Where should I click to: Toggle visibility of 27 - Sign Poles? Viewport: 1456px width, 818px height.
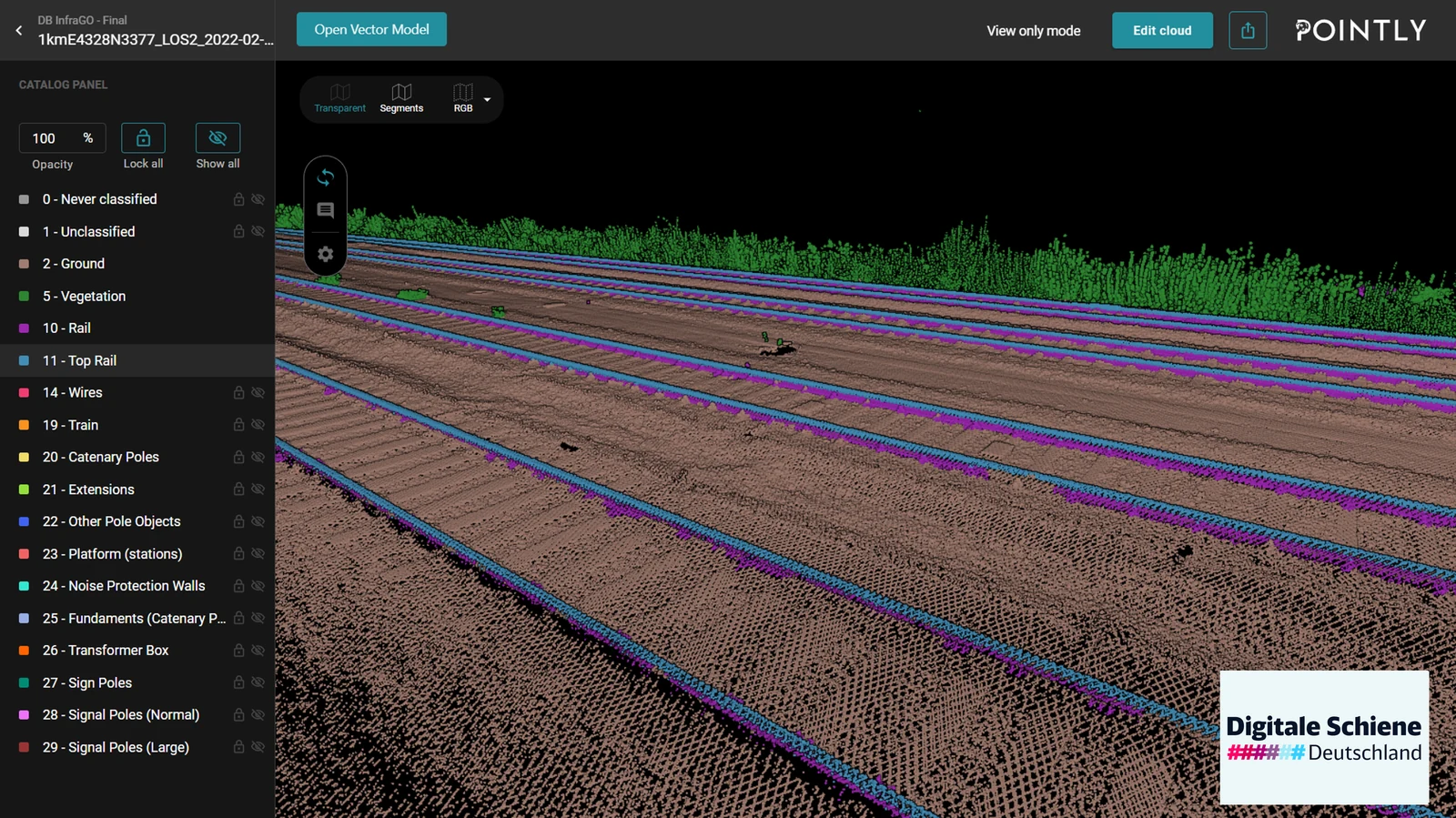point(258,682)
